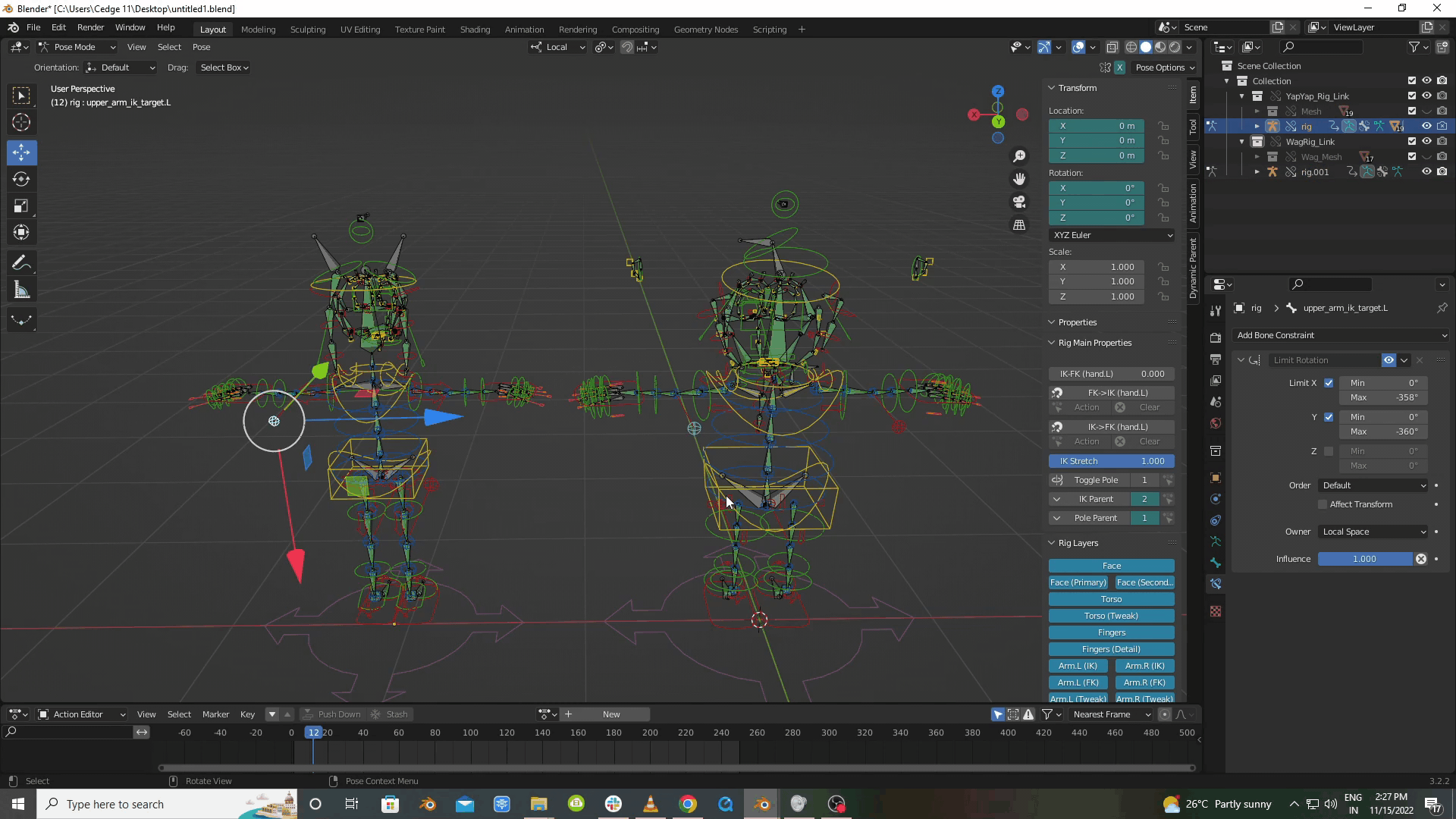Toggle Limit Y checkbox

pos(1329,417)
